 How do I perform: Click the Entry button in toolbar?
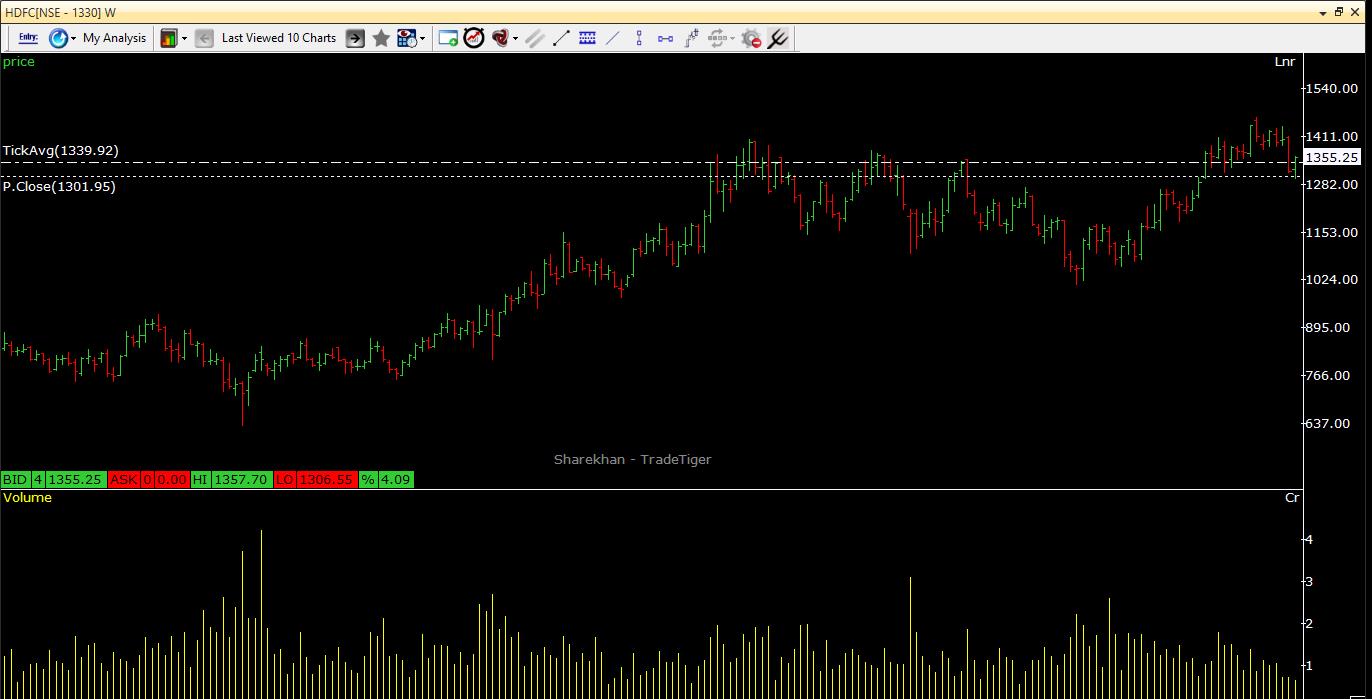(28, 38)
